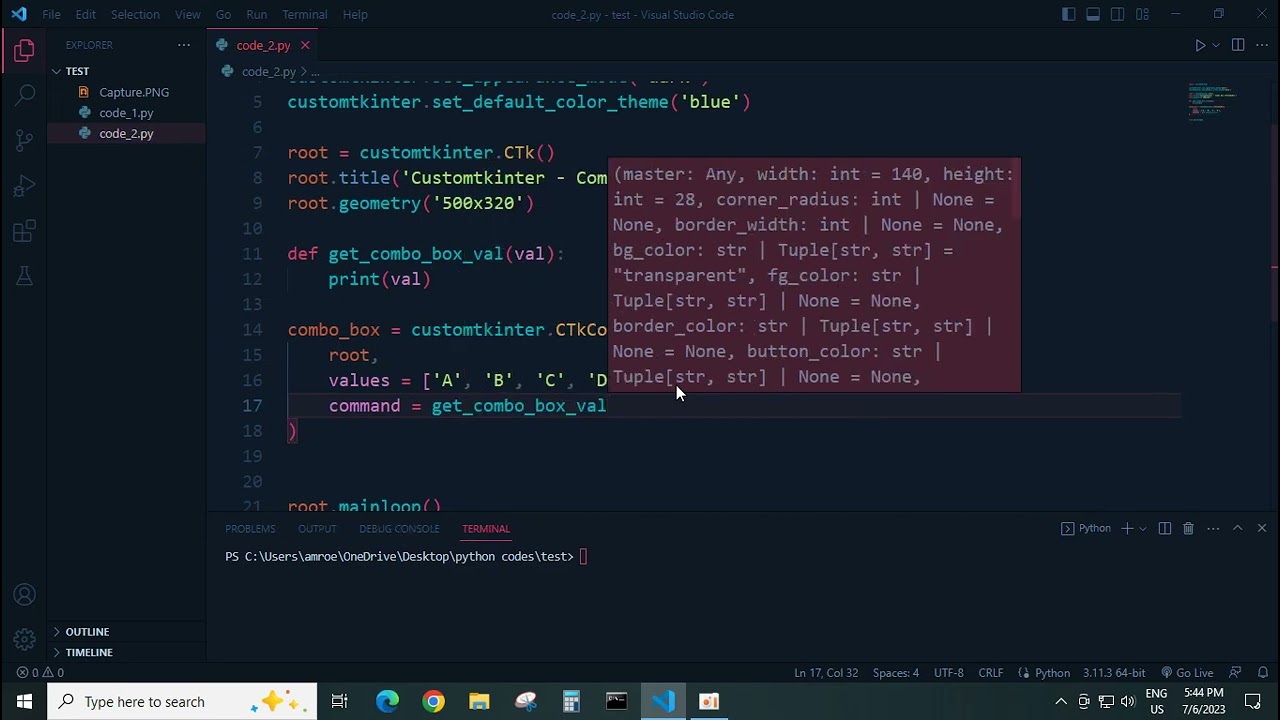Open the Run and Debug view
Image resolution: width=1280 pixels, height=720 pixels.
[x=25, y=187]
